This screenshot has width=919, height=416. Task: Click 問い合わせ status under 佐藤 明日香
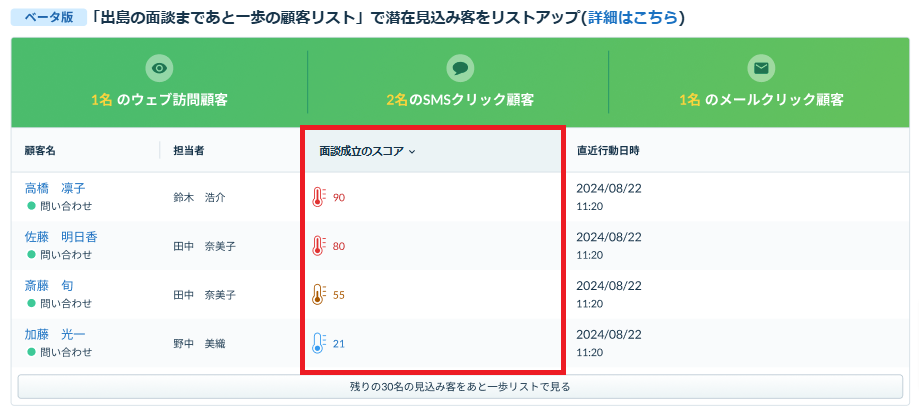click(66, 255)
